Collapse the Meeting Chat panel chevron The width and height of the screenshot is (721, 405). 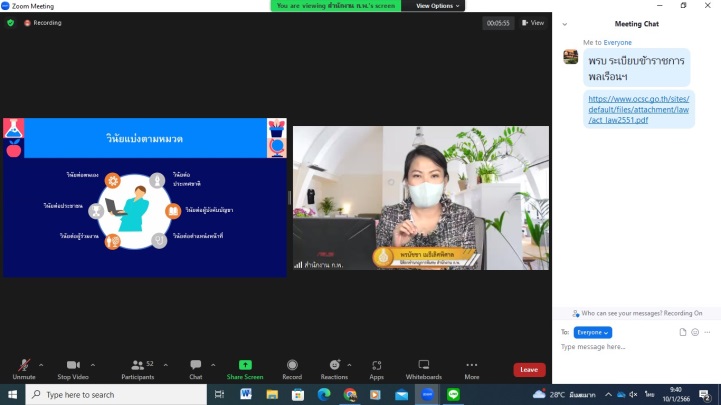click(565, 24)
